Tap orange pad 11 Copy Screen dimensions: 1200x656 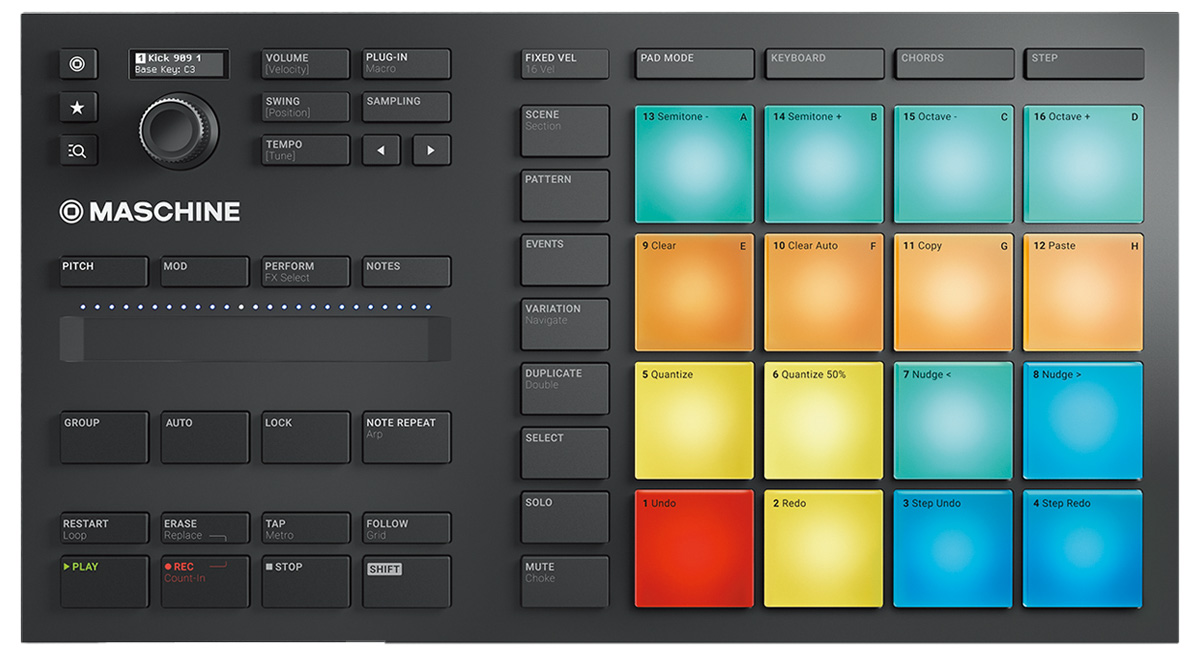[x=954, y=293]
